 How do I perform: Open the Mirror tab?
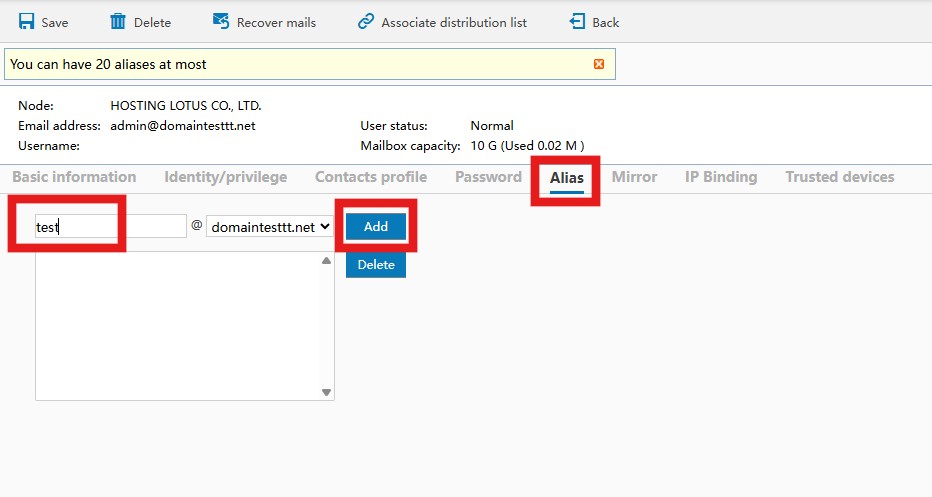634,177
